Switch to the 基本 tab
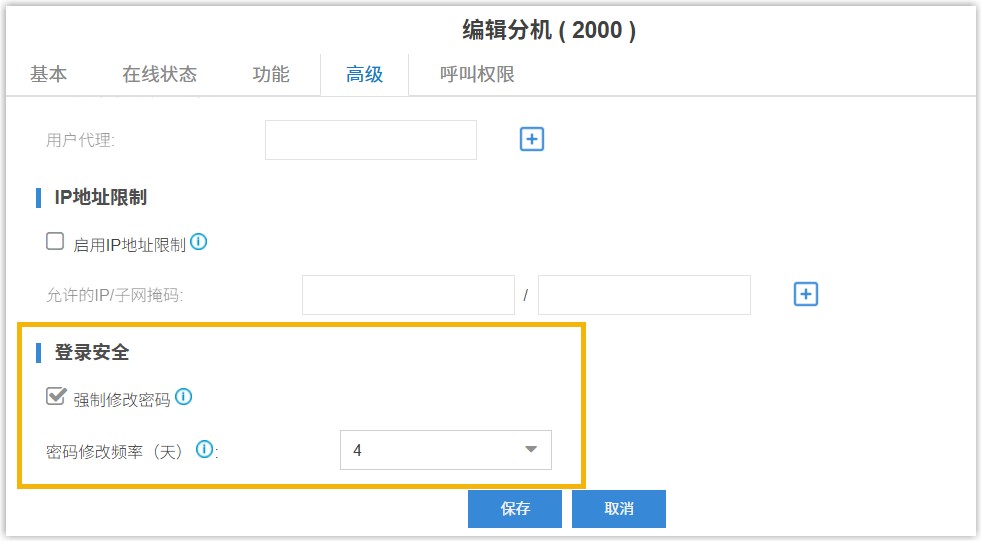This screenshot has height=542, width=982. pos(48,74)
